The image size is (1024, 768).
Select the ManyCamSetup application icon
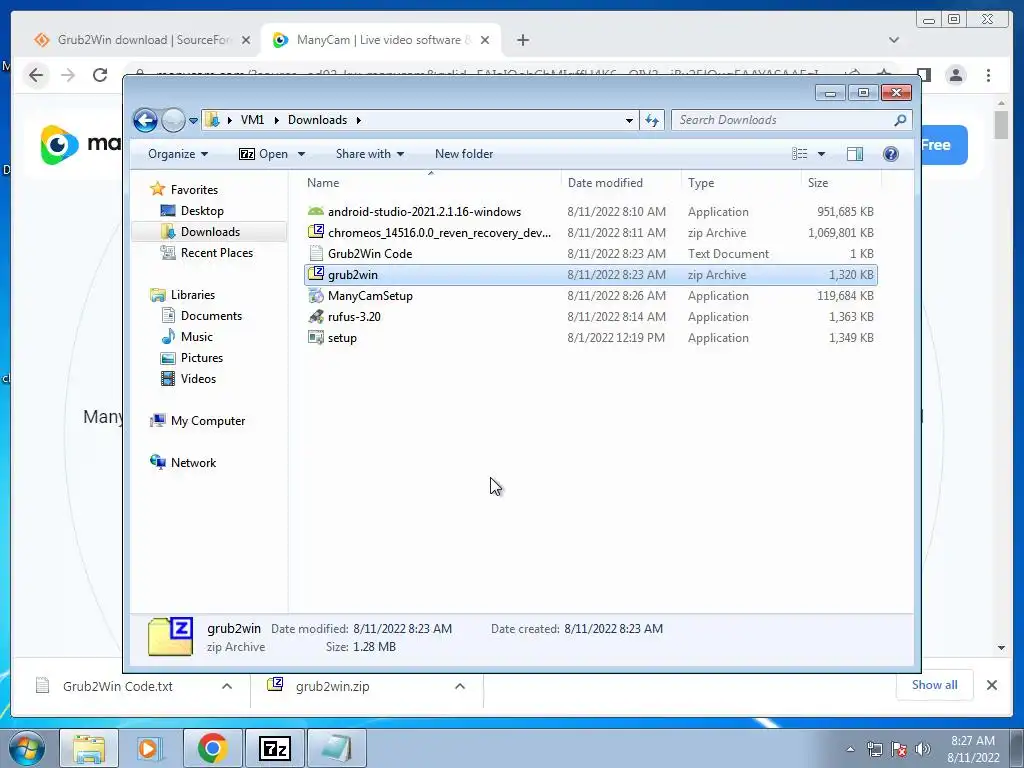coord(316,296)
